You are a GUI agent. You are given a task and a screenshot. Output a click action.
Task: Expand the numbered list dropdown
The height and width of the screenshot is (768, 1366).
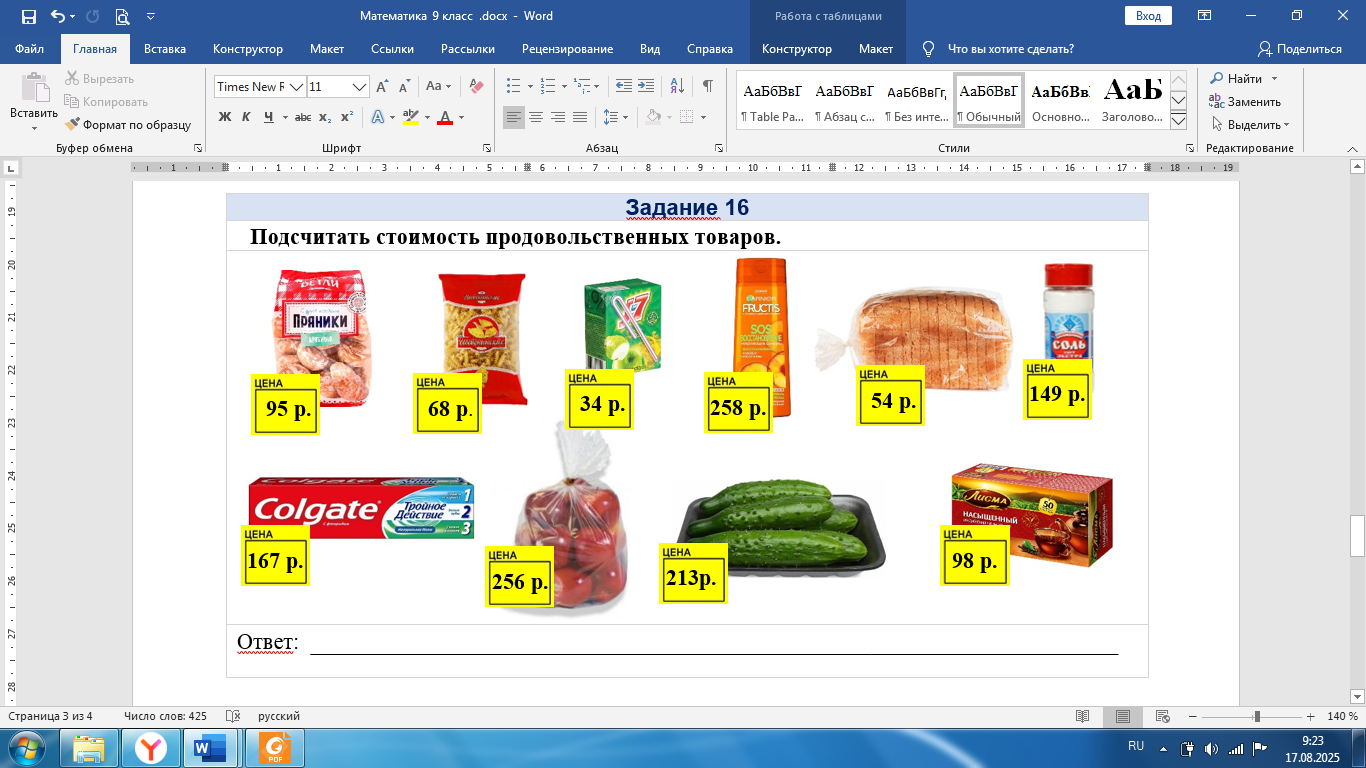pyautogui.click(x=564, y=87)
